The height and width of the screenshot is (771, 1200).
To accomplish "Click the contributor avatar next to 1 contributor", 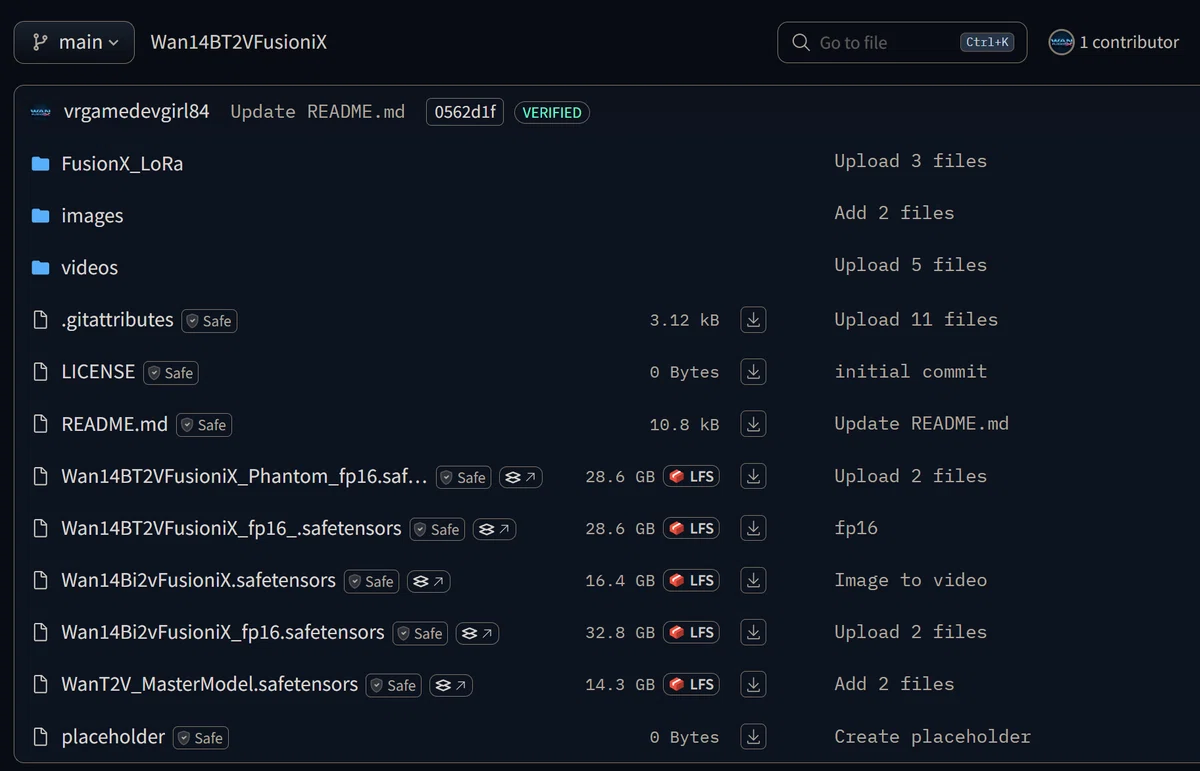I will pyautogui.click(x=1061, y=42).
